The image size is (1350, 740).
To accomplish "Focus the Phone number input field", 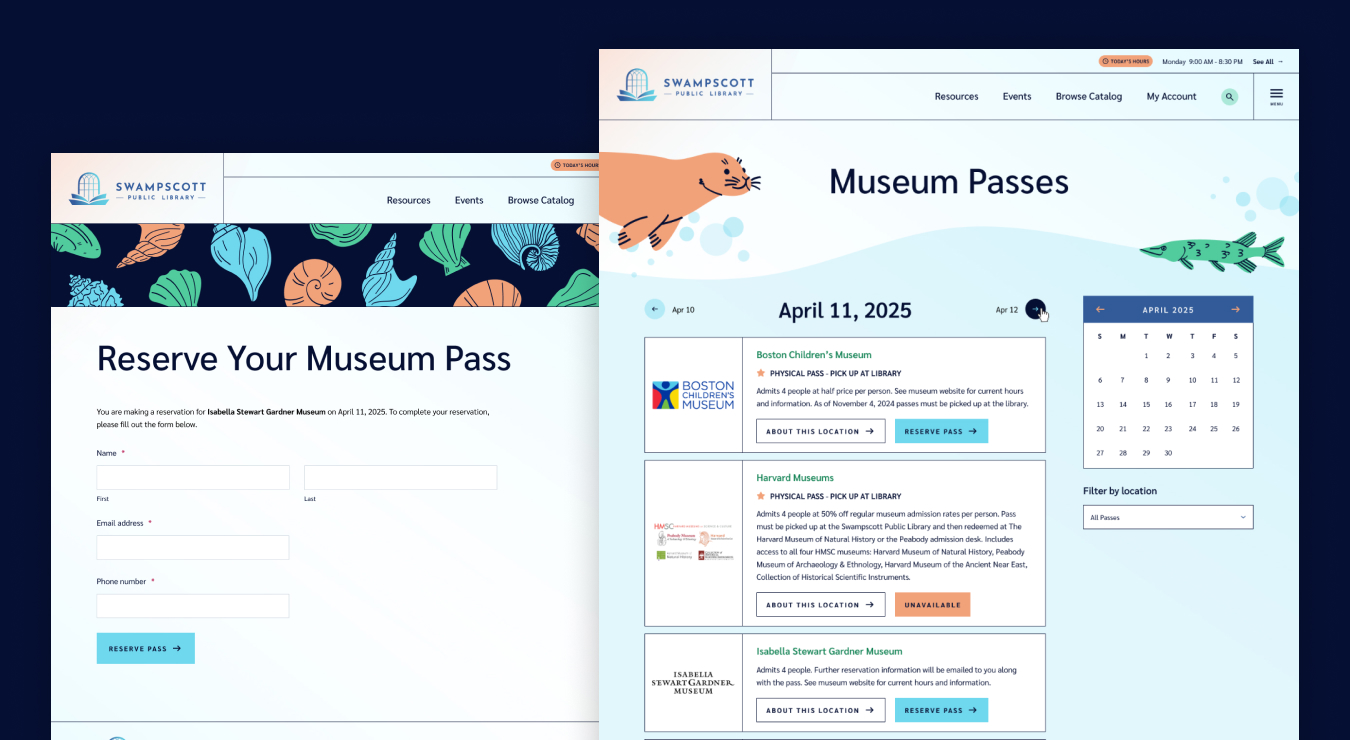I will [x=193, y=606].
